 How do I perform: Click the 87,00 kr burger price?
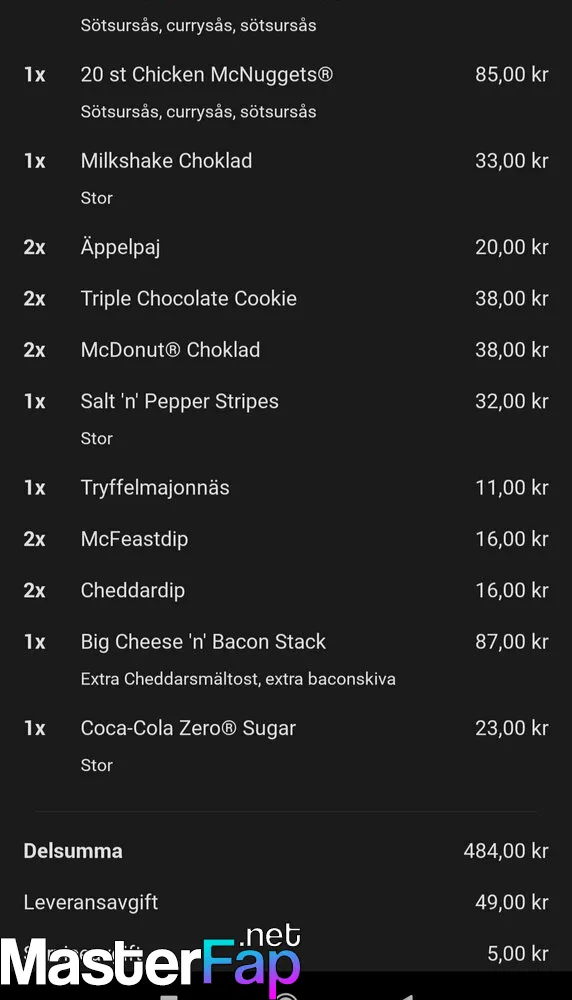511,642
